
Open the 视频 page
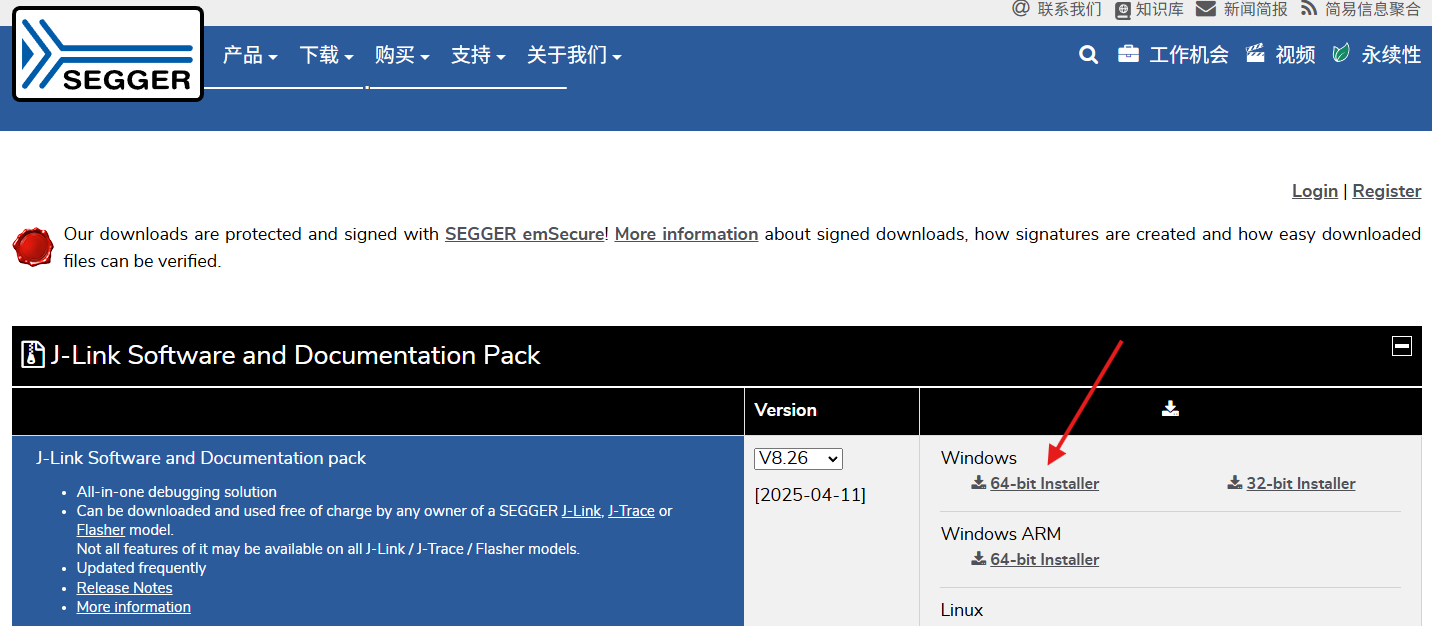(x=1295, y=55)
